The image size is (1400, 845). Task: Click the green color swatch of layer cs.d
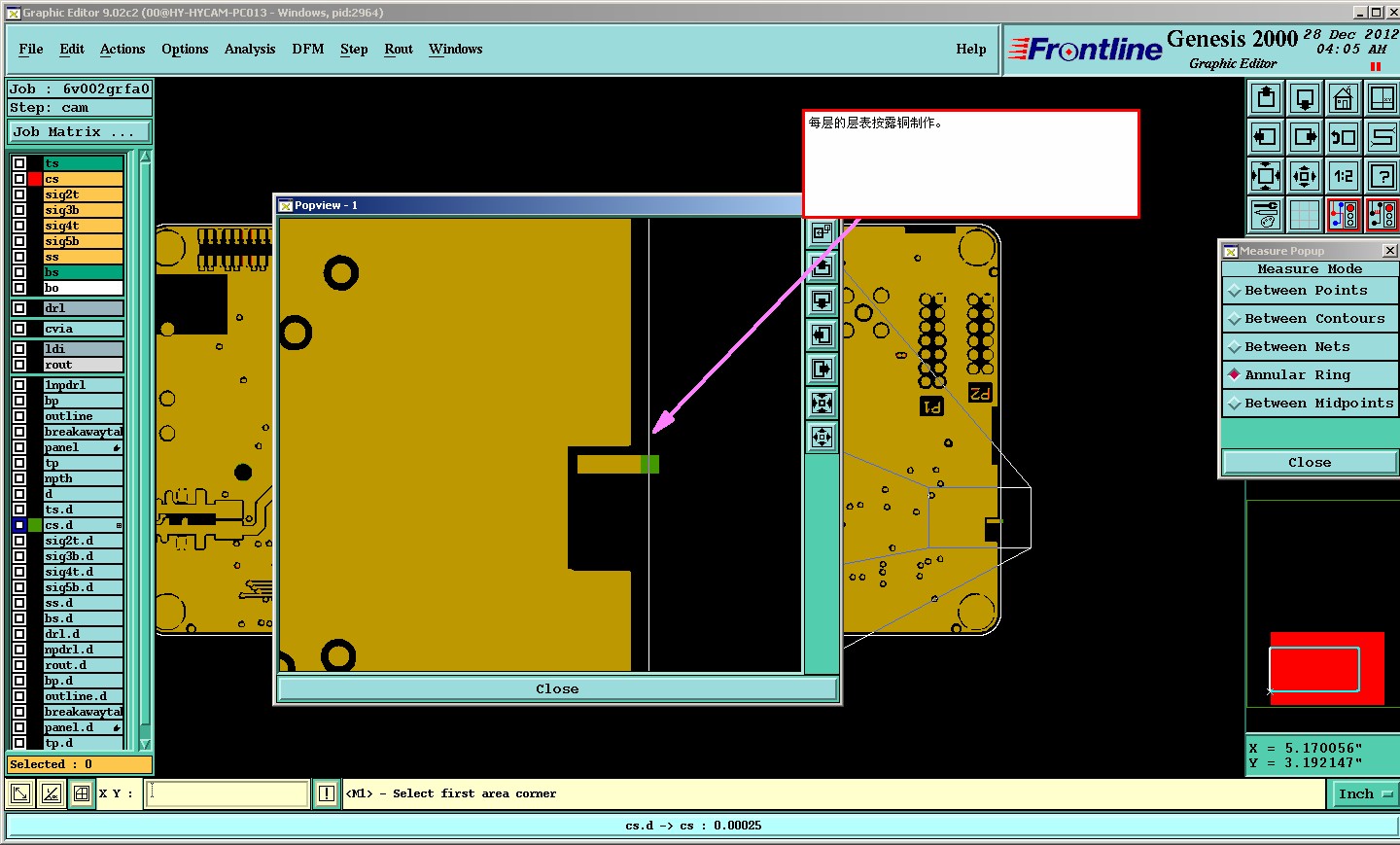[x=35, y=525]
